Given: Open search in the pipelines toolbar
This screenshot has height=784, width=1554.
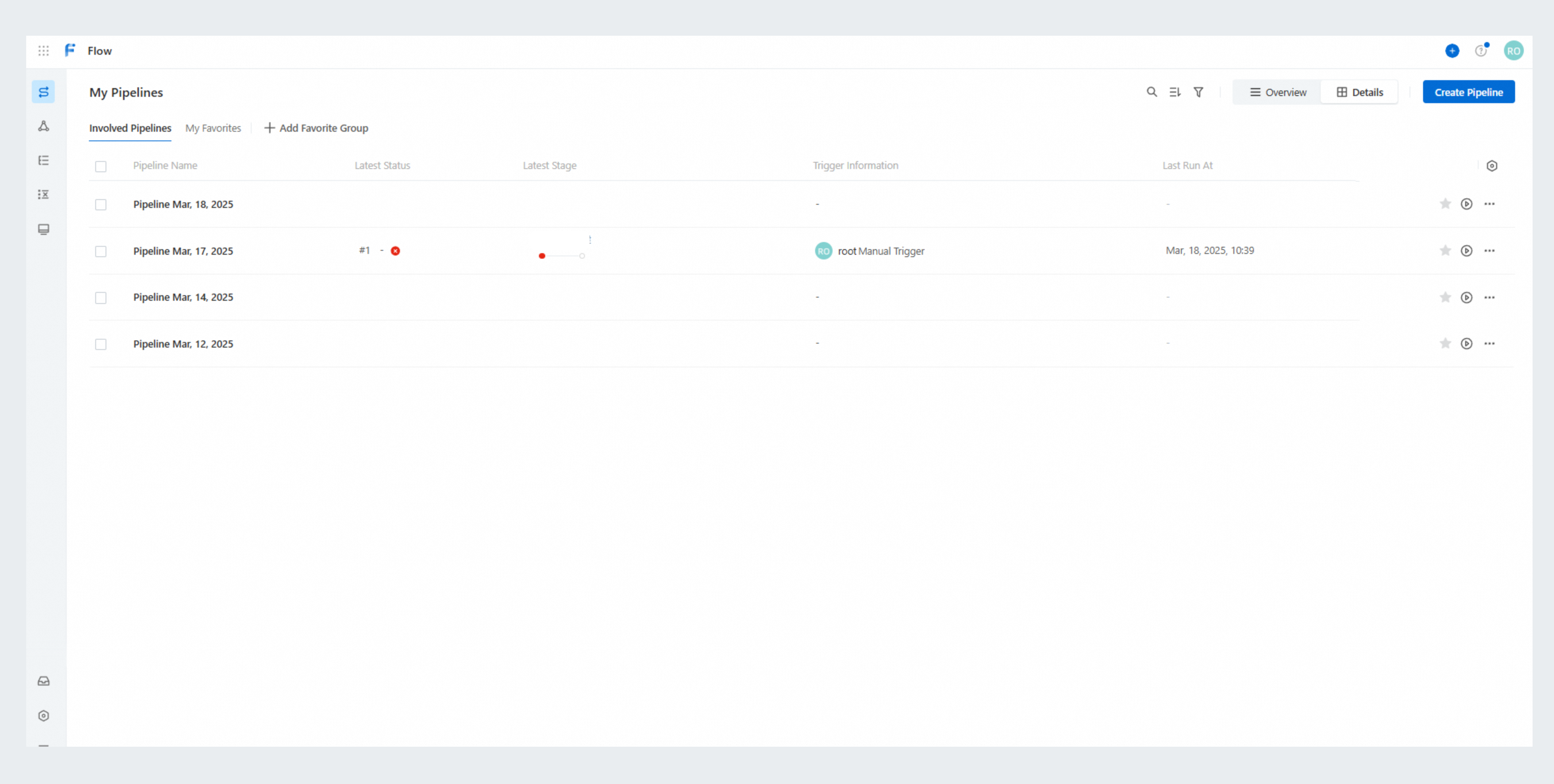Looking at the screenshot, I should tap(1152, 92).
